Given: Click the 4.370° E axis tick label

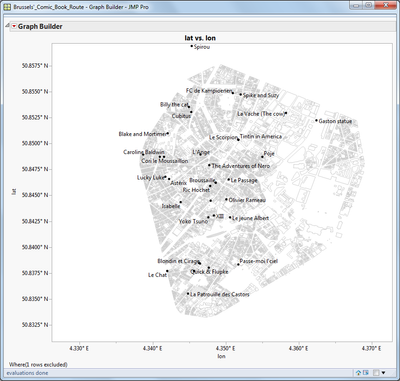Looking at the screenshot, I should coord(372,349).
